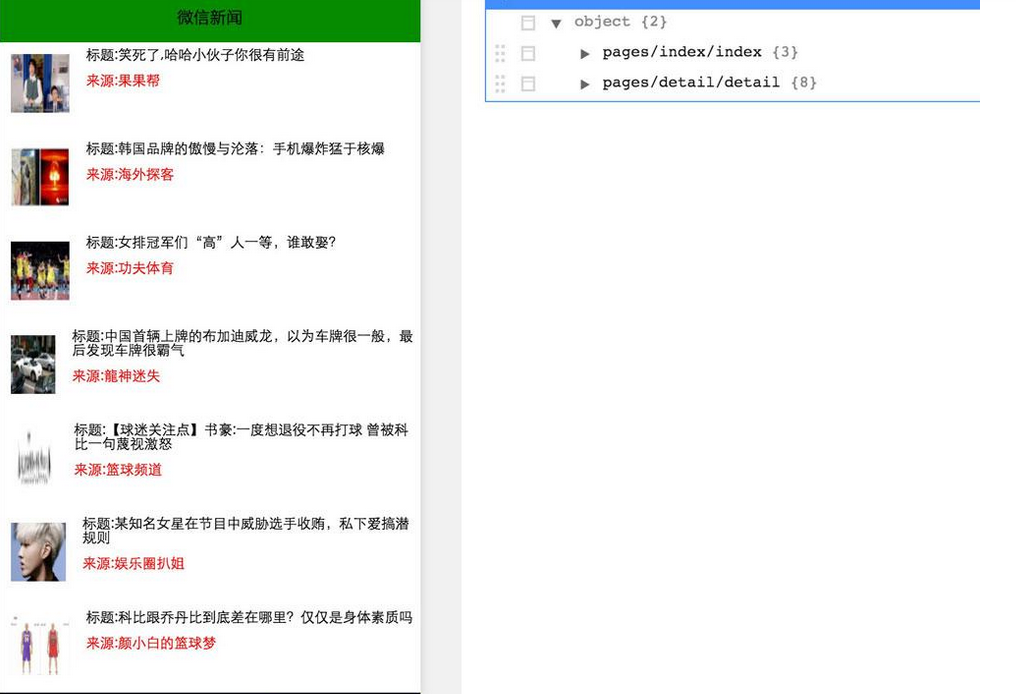Viewport: 1016px width, 694px height.
Task: Open headline 科比跟乔丹比到底差在哪里
Action: pyautogui.click(x=249, y=618)
